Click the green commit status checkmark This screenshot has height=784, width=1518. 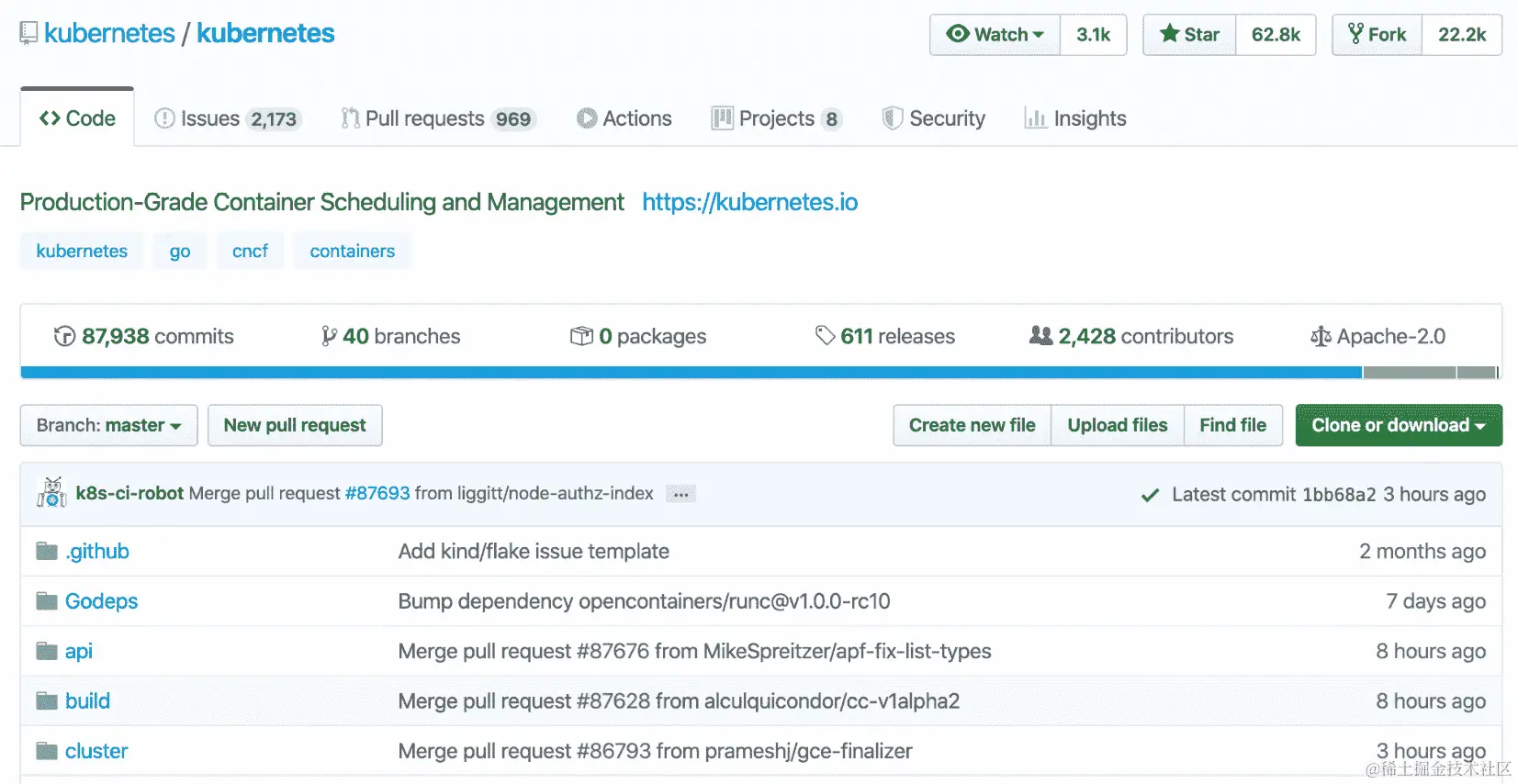1149,496
